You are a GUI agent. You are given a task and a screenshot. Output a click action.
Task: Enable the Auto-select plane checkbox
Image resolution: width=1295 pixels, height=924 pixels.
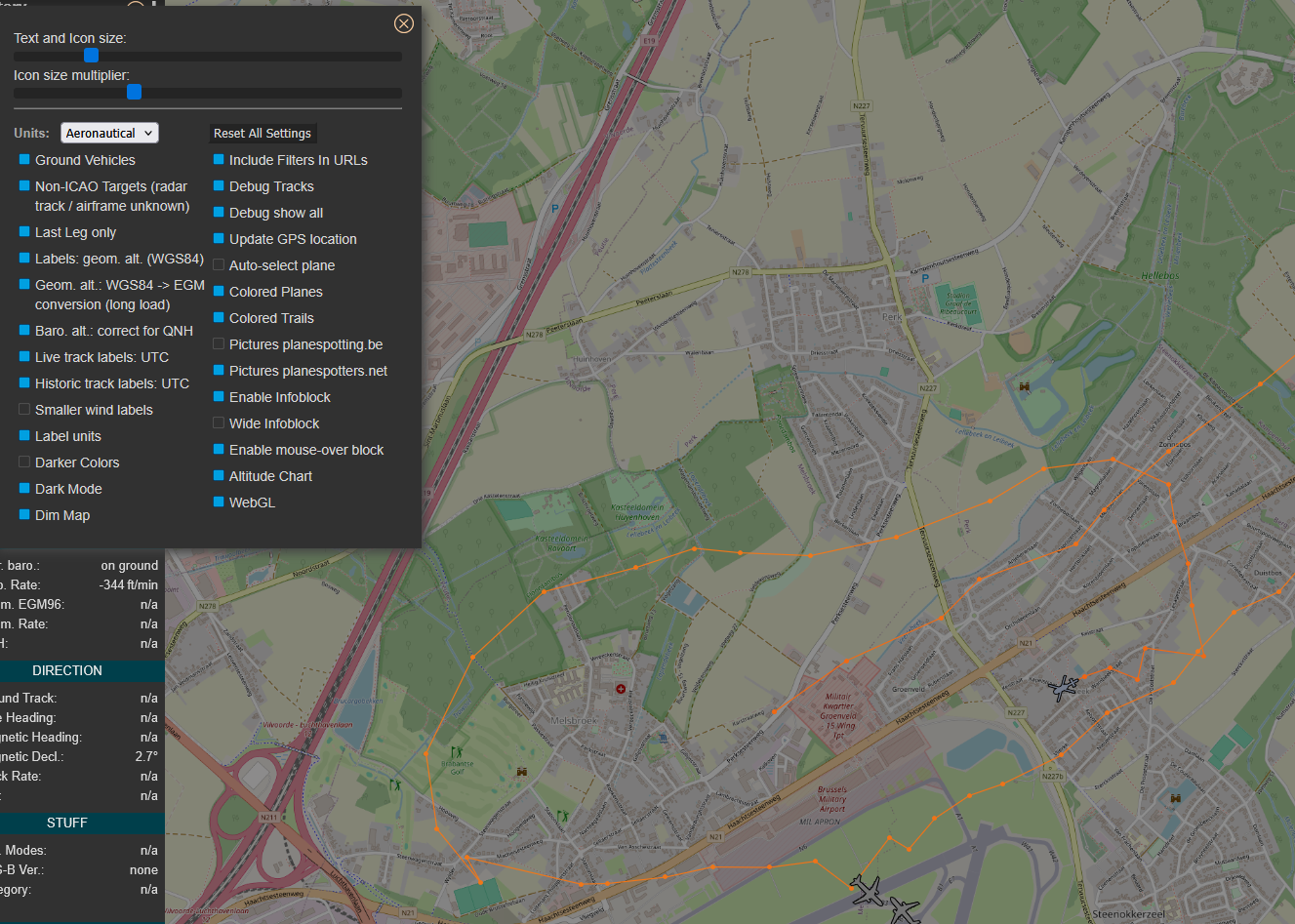click(x=219, y=264)
